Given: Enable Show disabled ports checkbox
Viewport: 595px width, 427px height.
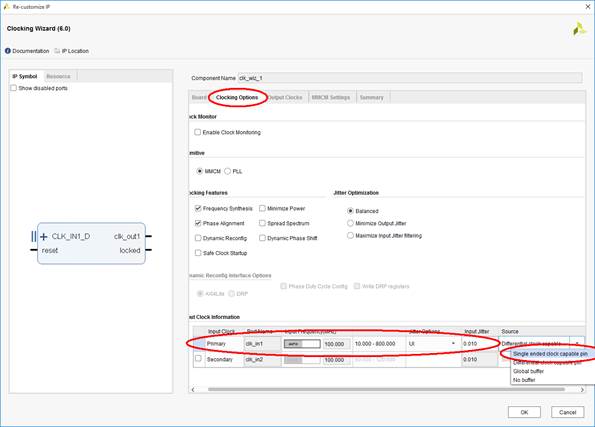Looking at the screenshot, I should [x=14, y=88].
